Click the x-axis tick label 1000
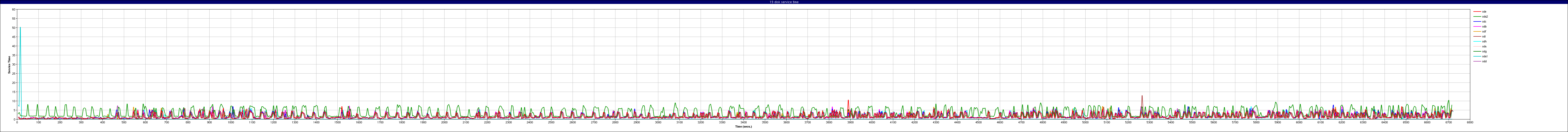This screenshot has height=132, width=1568. pos(231,122)
